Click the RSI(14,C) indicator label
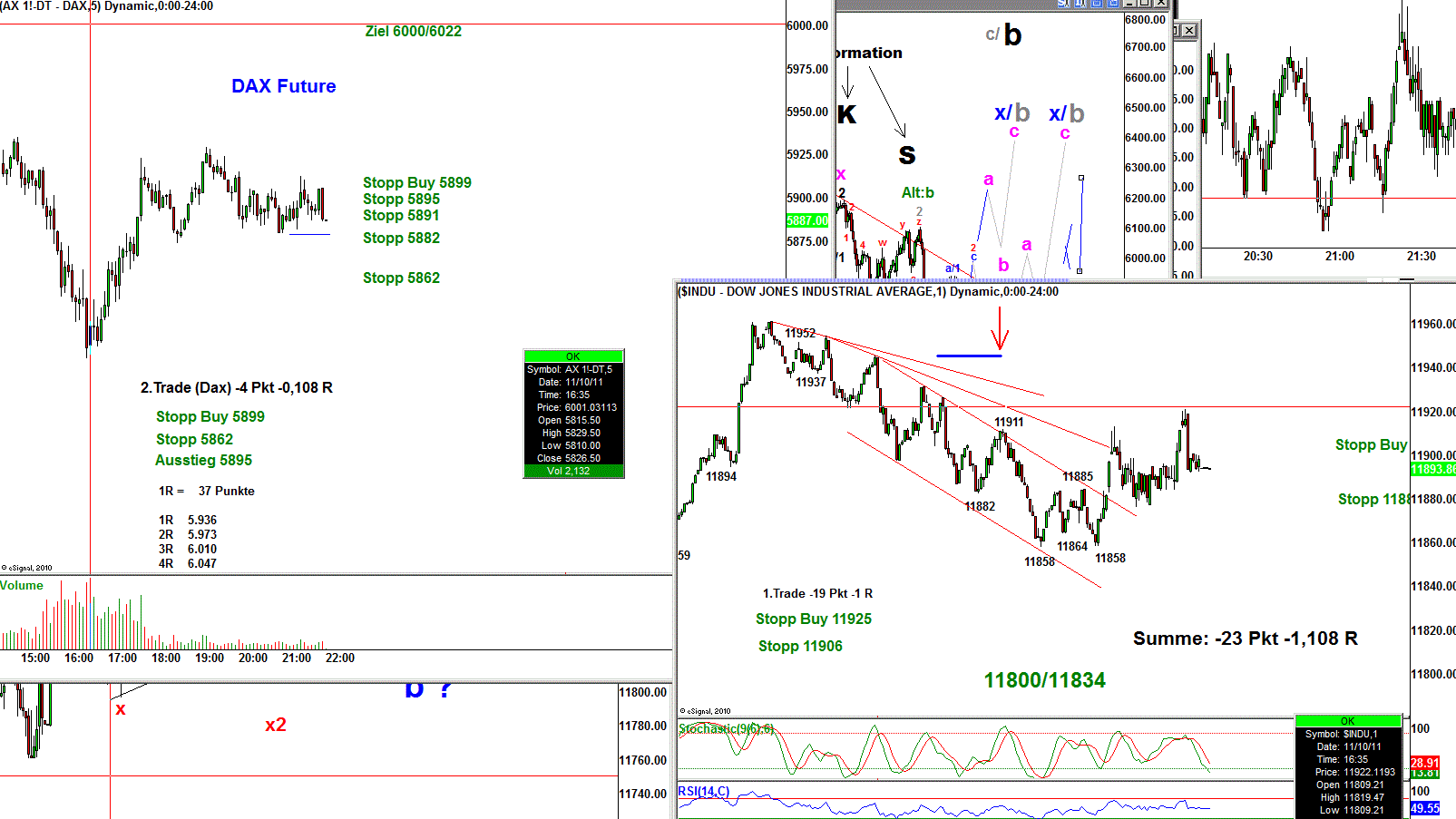 point(703,791)
